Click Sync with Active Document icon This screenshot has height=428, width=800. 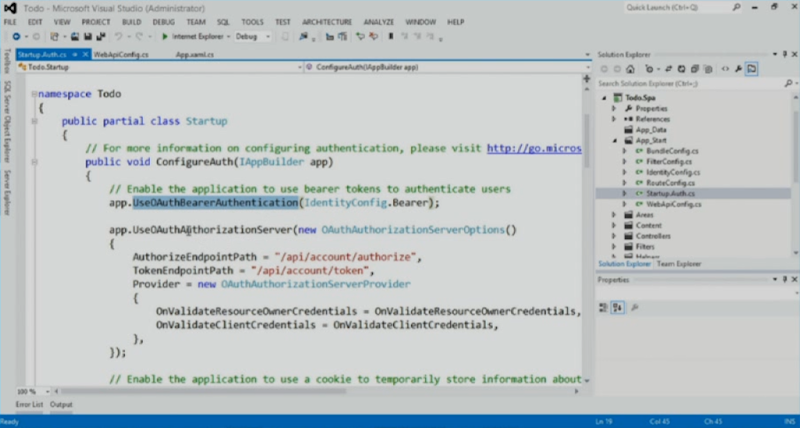(668, 69)
